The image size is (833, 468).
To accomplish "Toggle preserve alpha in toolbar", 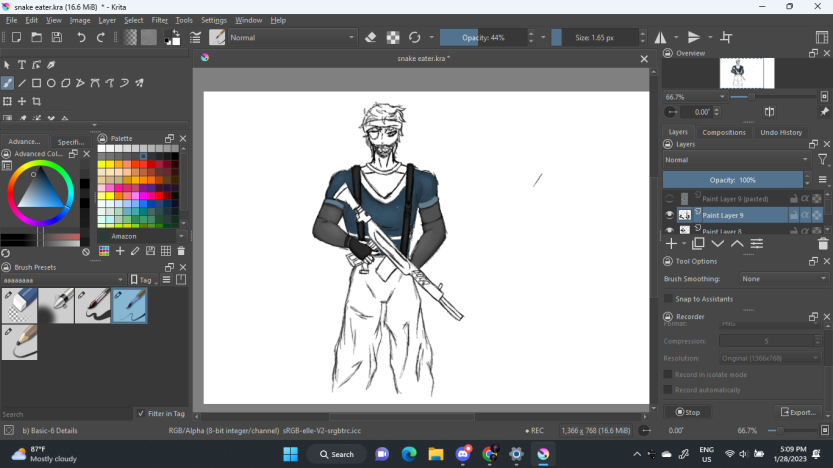I will [x=393, y=37].
